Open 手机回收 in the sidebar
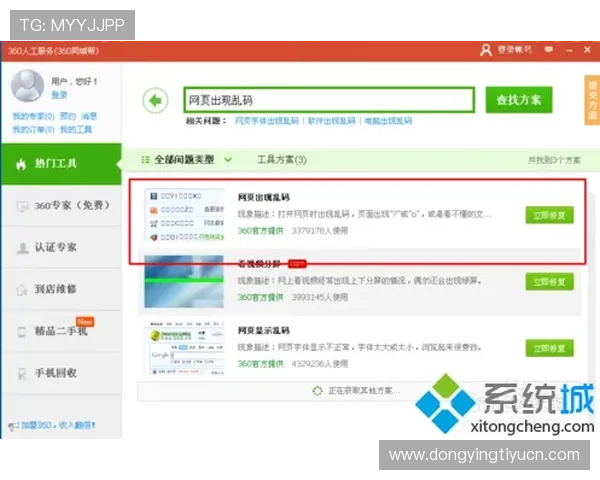The width and height of the screenshot is (600, 480). coord(61,373)
